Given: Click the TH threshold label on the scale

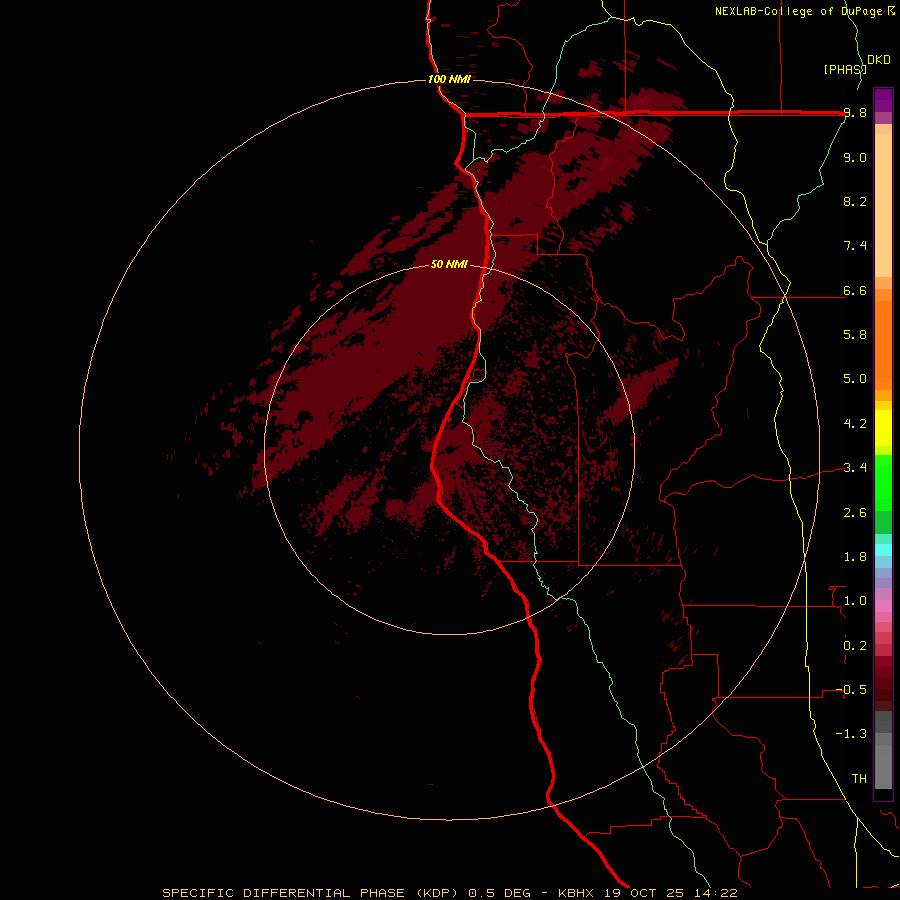Looking at the screenshot, I should 859,779.
